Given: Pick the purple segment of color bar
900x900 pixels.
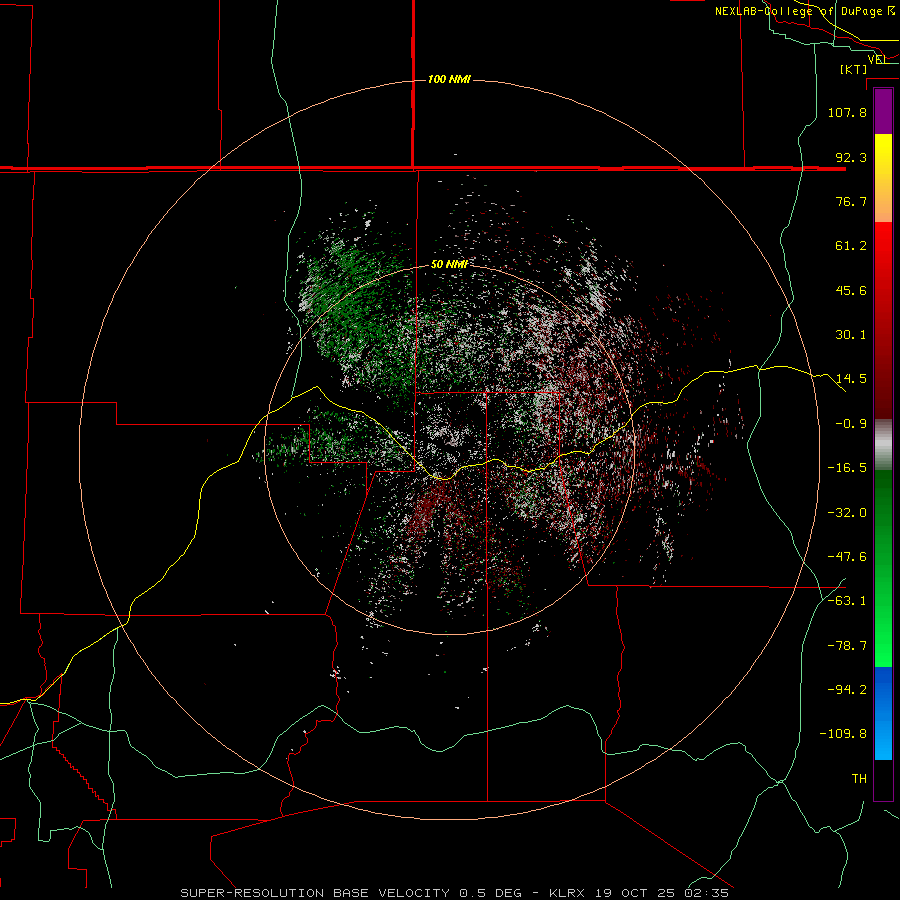Looking at the screenshot, I should click(883, 111).
